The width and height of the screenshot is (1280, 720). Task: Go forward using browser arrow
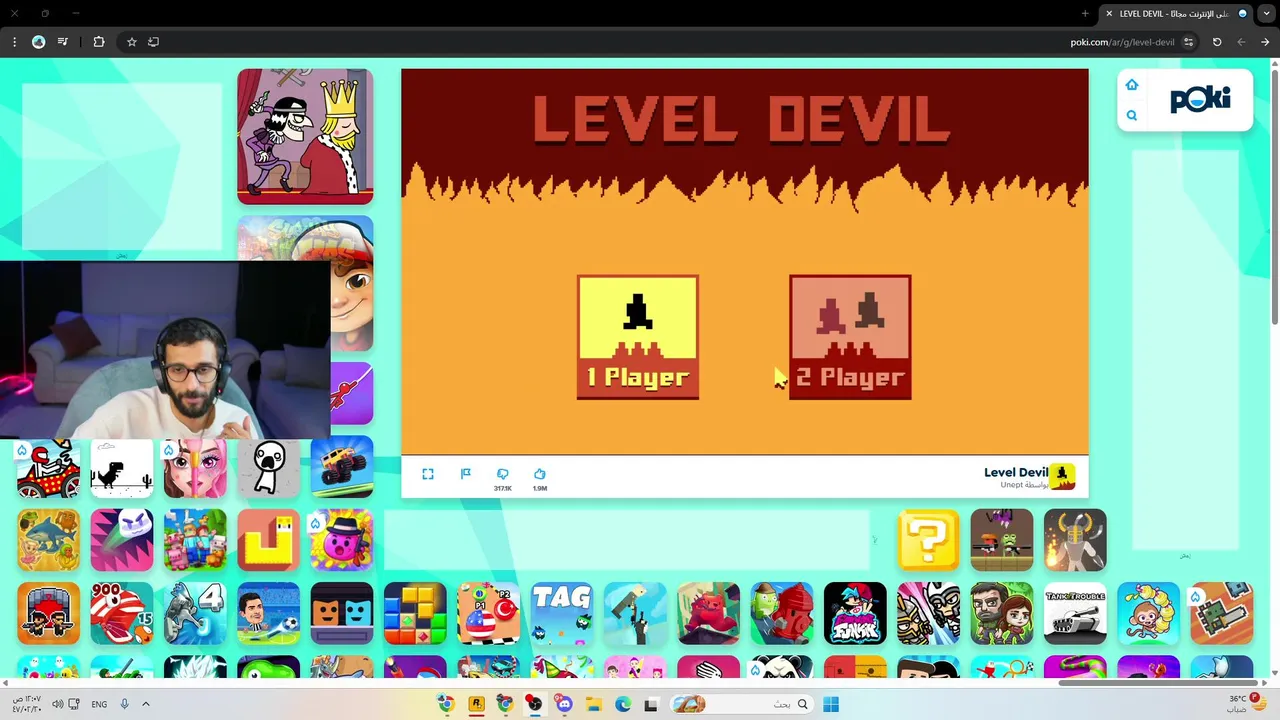[1241, 42]
